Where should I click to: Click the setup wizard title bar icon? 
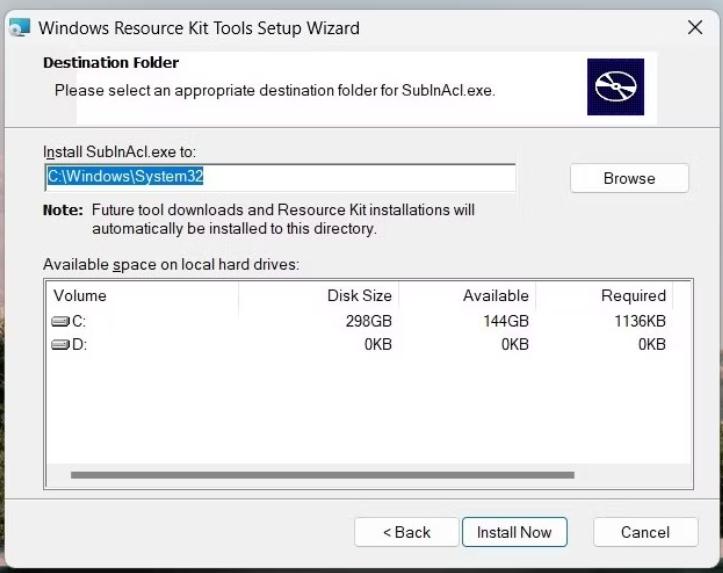pos(17,28)
